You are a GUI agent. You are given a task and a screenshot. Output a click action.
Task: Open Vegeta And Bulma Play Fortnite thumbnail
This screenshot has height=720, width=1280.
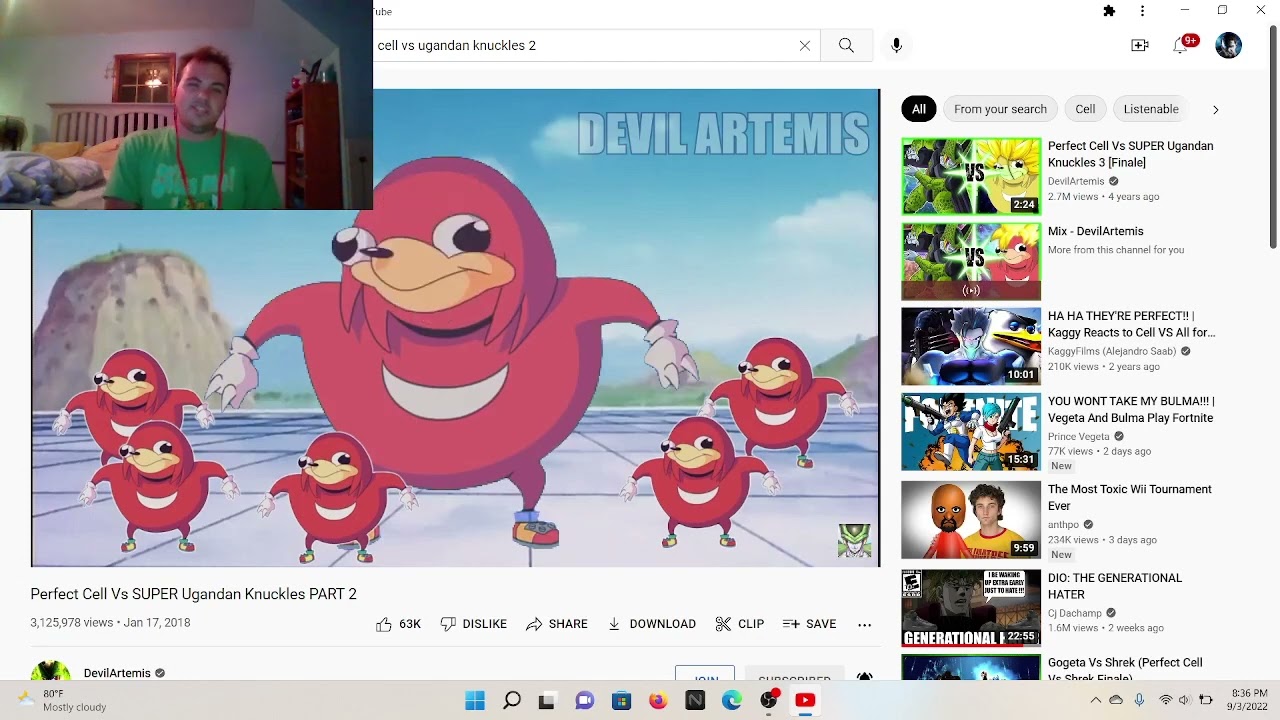tap(971, 432)
